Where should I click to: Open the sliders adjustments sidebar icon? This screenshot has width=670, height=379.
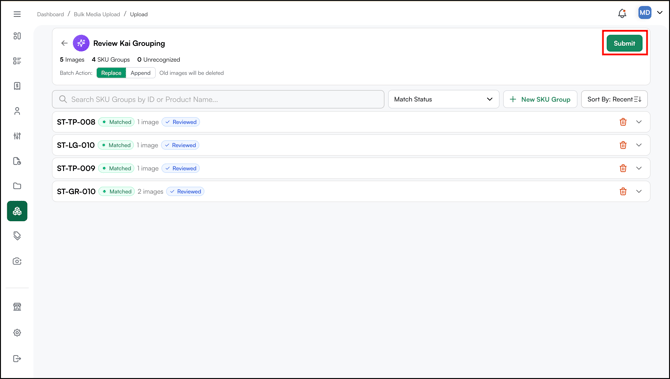[x=17, y=136]
